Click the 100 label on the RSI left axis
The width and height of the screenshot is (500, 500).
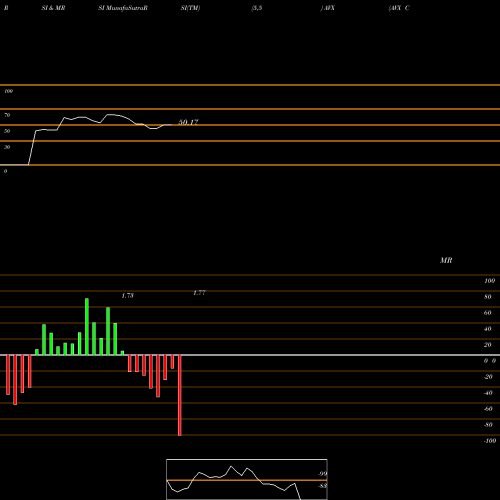(x=8, y=91)
